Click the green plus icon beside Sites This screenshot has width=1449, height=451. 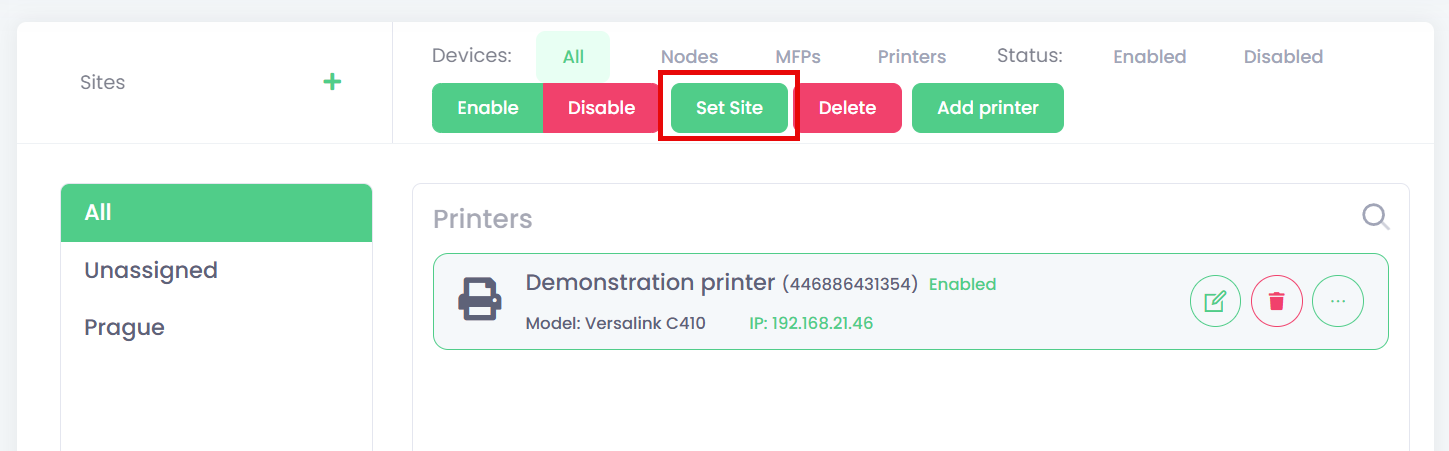pos(332,82)
